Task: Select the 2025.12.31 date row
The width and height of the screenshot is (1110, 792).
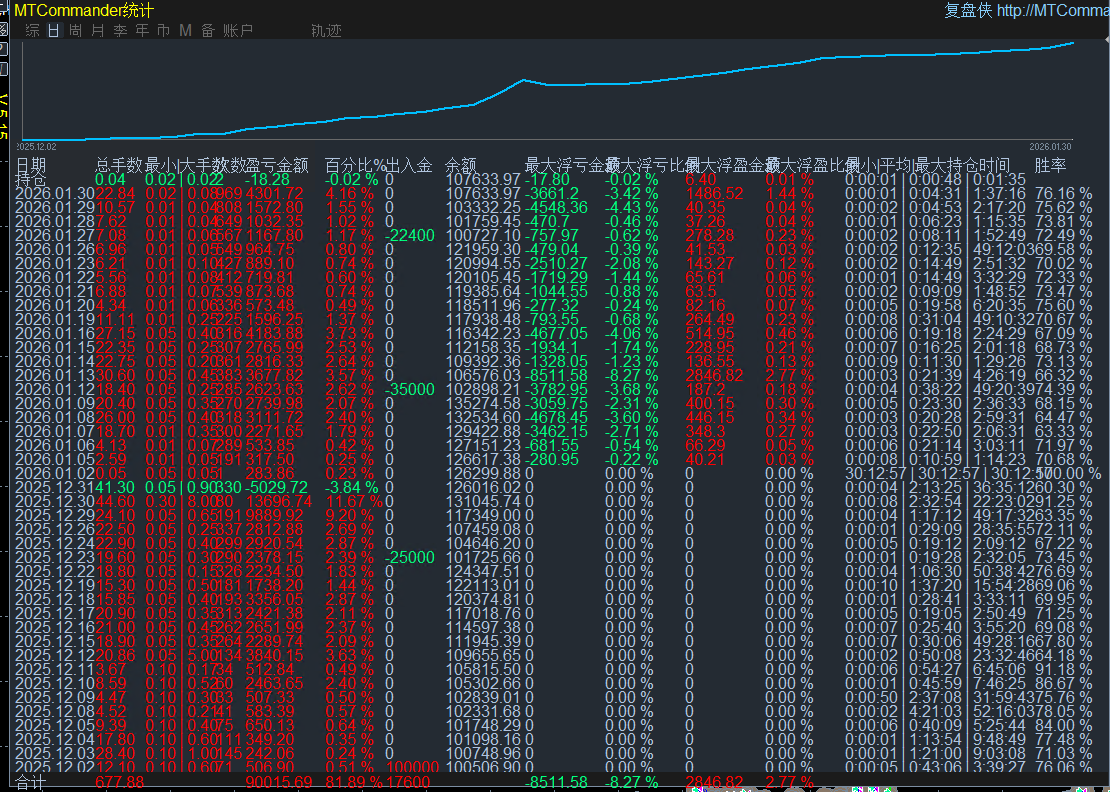Action: (x=555, y=487)
